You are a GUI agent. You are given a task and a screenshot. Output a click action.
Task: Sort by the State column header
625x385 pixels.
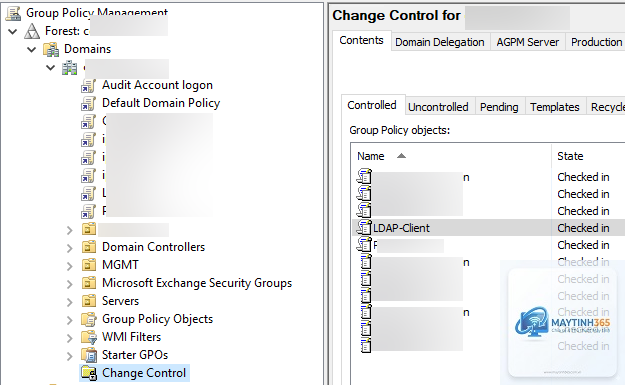pyautogui.click(x=588, y=156)
